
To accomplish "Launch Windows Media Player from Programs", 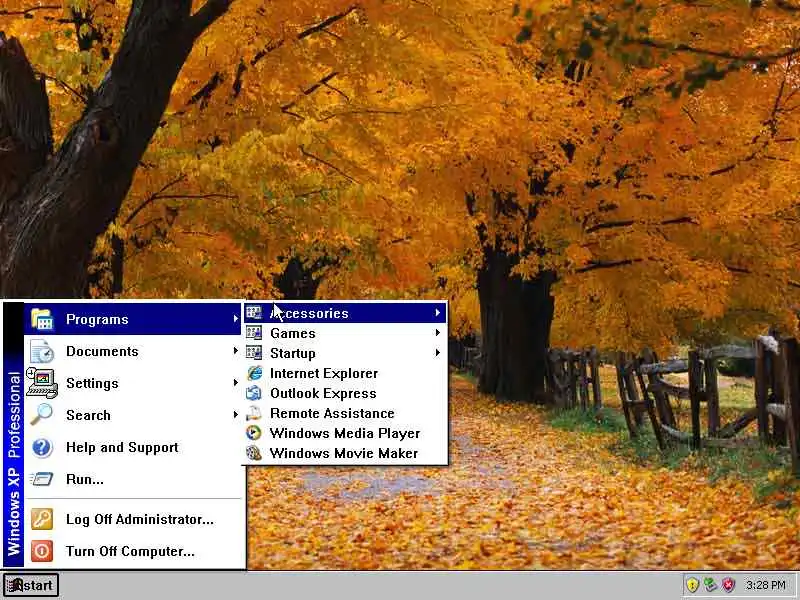I will click(x=345, y=433).
